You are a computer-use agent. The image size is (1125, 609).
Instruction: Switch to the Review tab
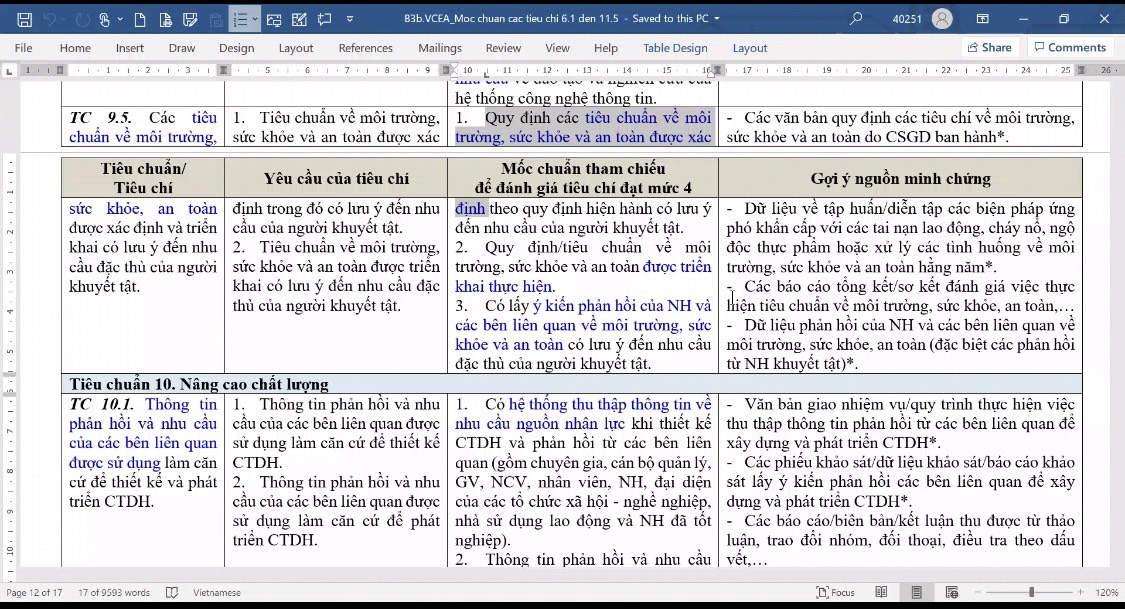[x=503, y=48]
